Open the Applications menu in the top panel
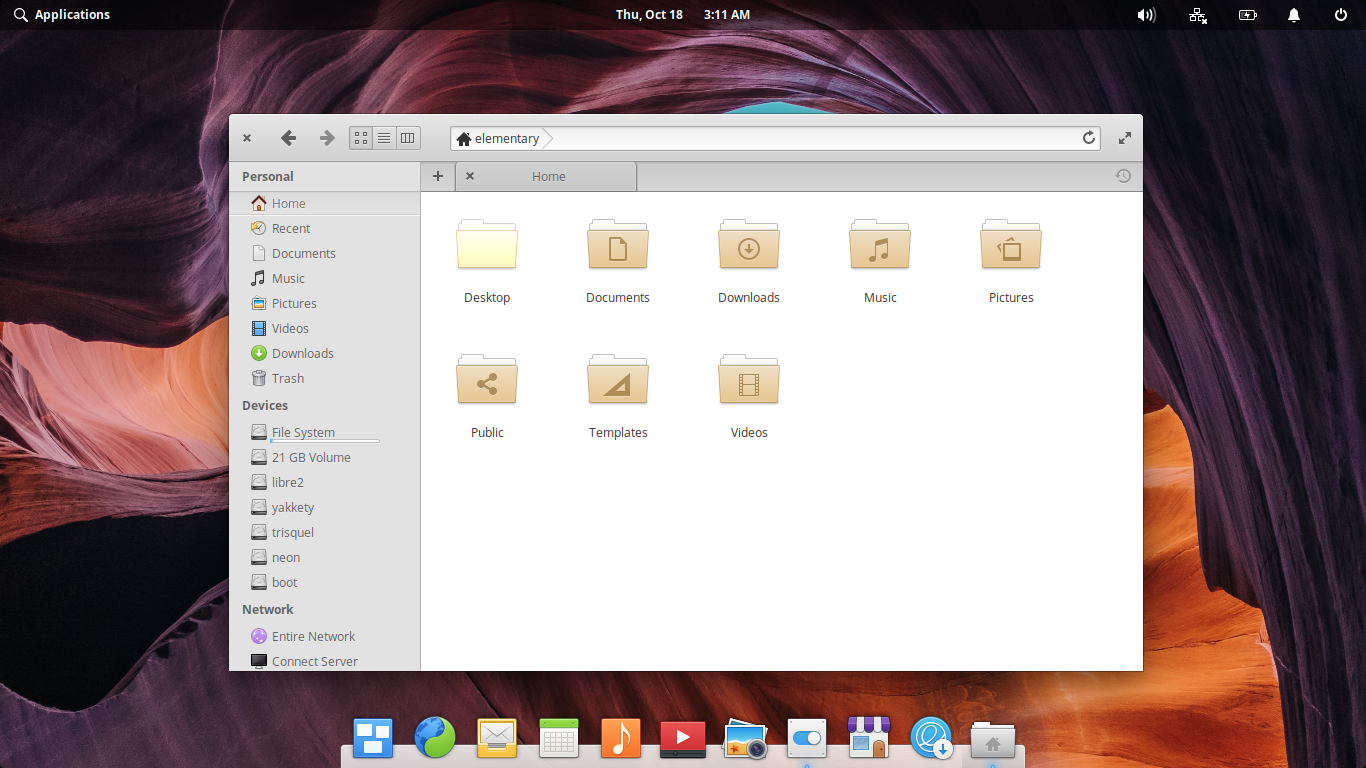 tap(61, 15)
